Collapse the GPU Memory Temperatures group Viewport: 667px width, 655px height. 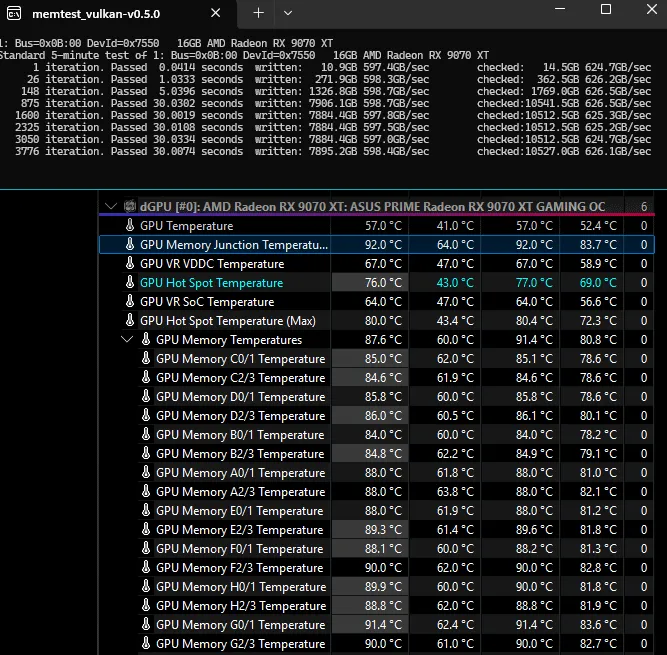(x=127, y=339)
